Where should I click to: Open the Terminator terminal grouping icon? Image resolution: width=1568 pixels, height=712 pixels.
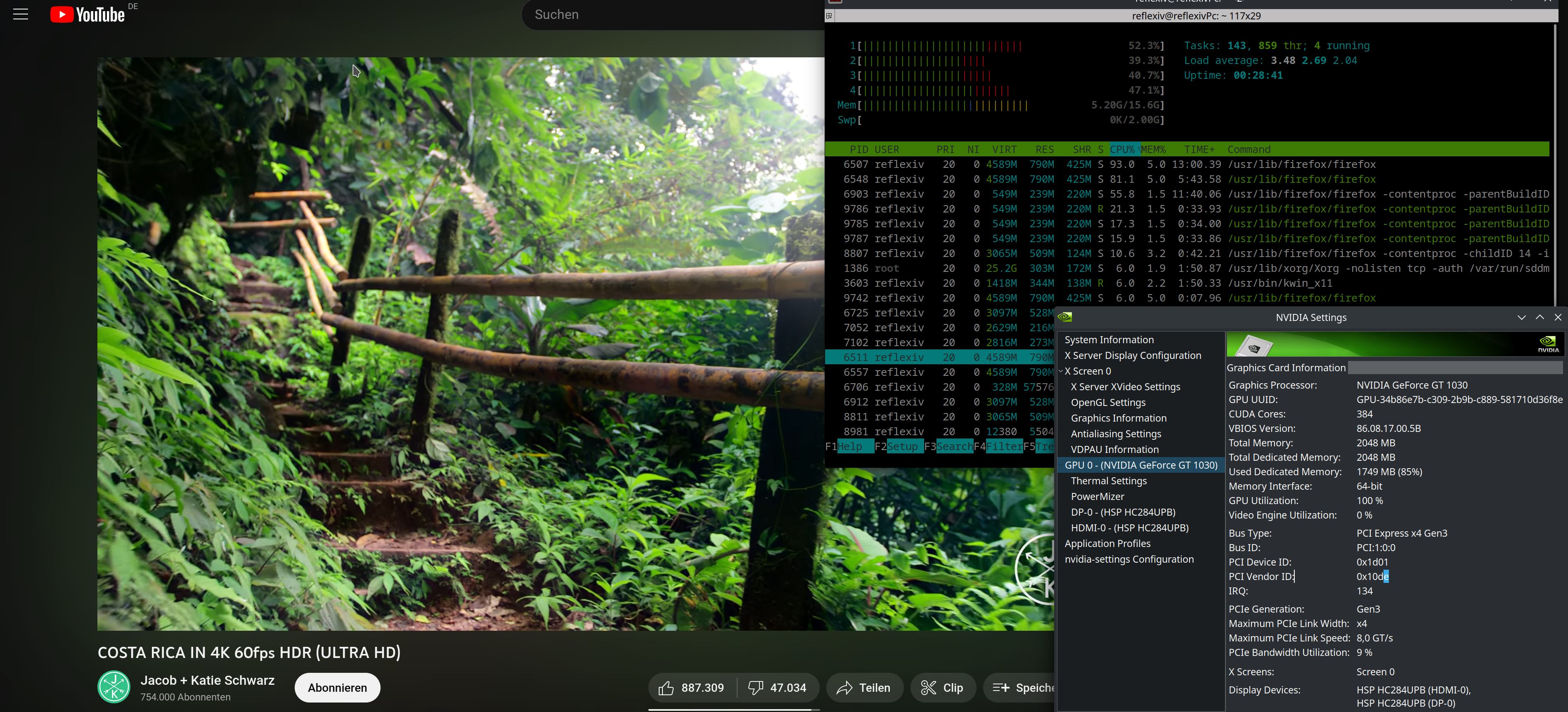tap(829, 16)
